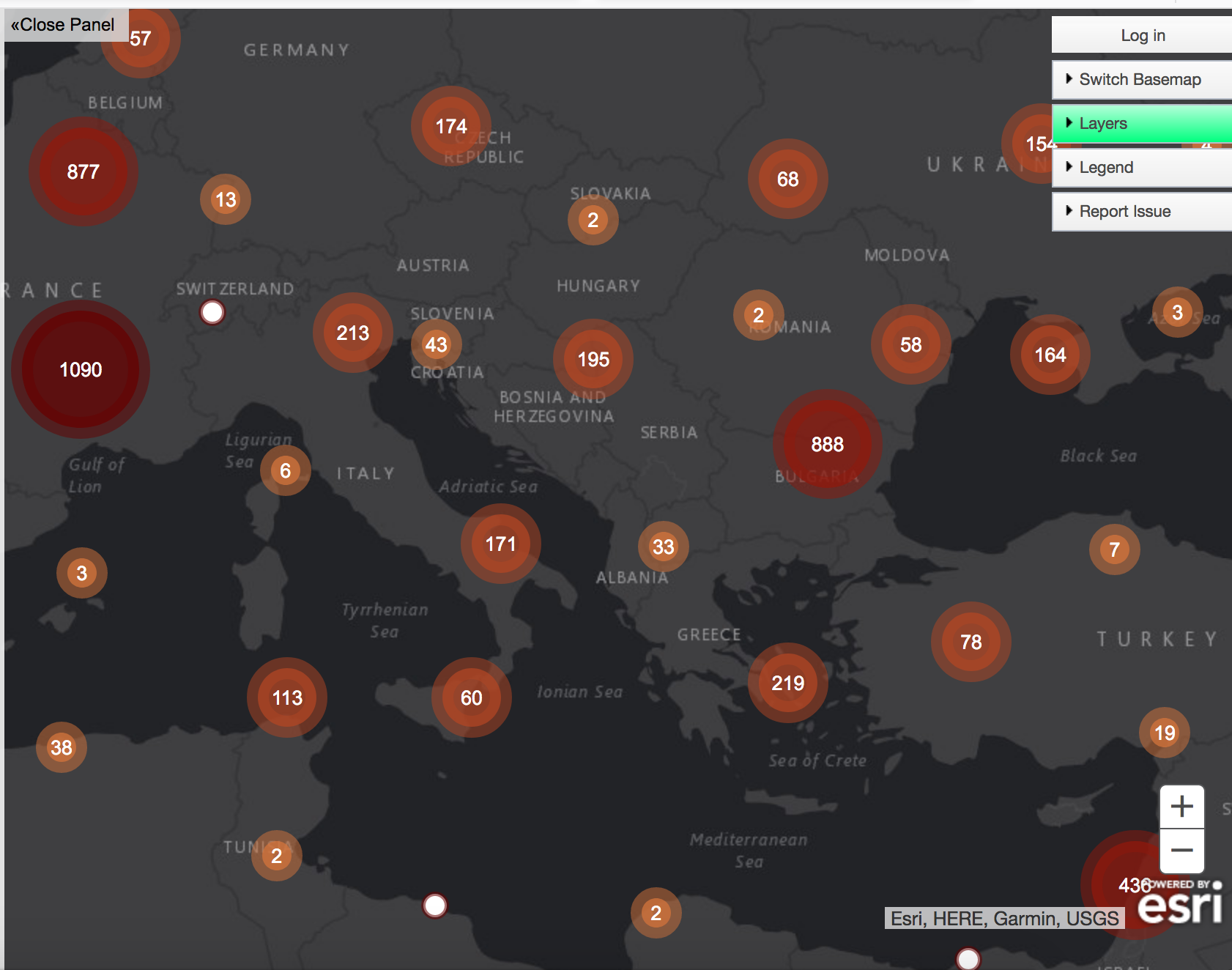Open the 171 cluster in the Adriatic
This screenshot has width=1232, height=970.
click(x=500, y=544)
